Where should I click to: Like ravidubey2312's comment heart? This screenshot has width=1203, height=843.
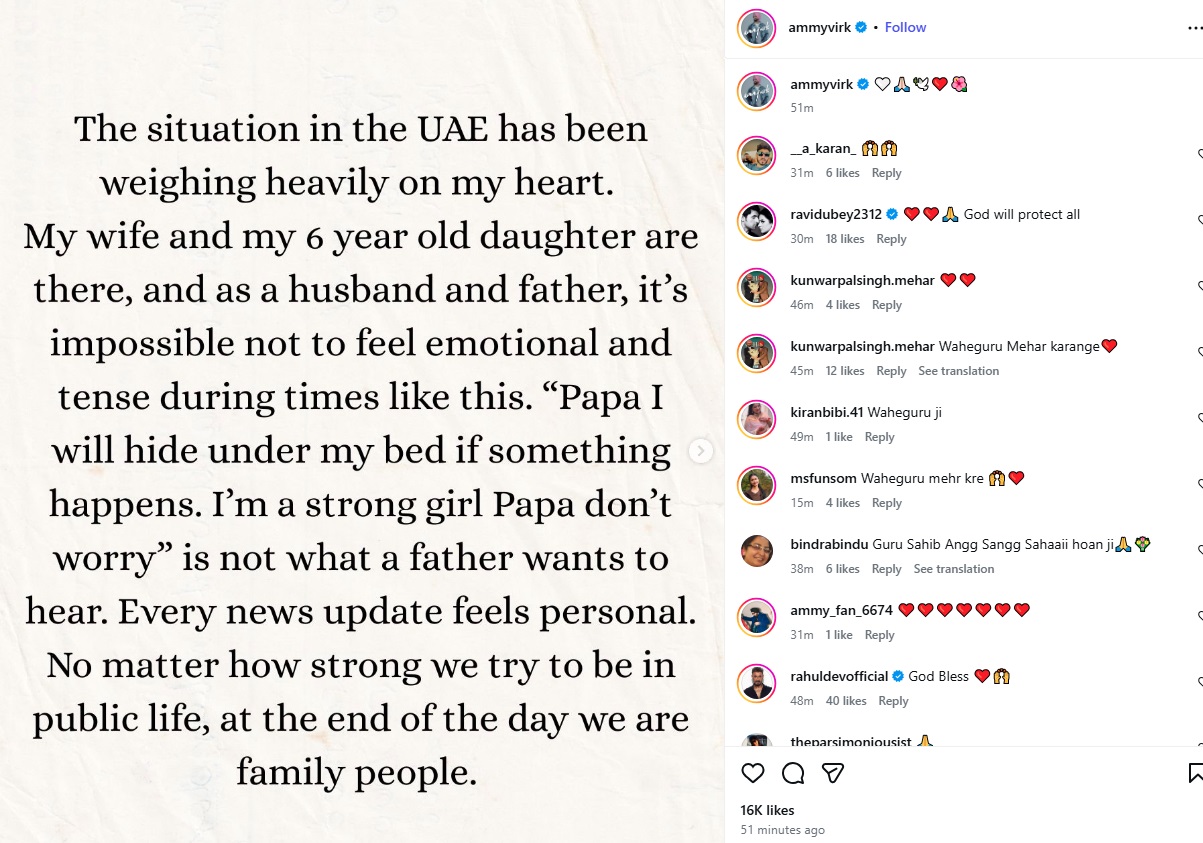[1199, 220]
